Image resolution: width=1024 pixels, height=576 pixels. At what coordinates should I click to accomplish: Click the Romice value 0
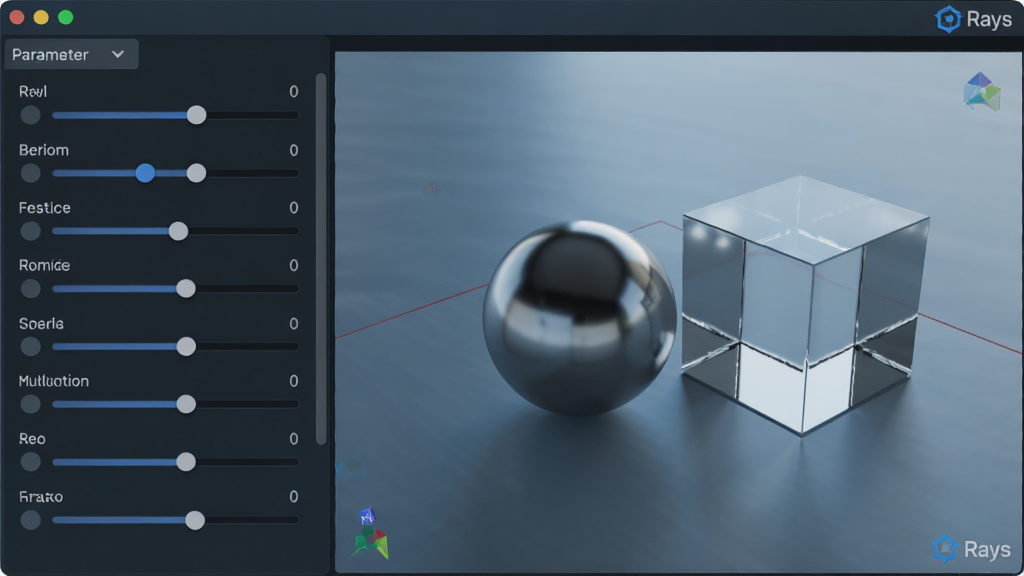294,265
